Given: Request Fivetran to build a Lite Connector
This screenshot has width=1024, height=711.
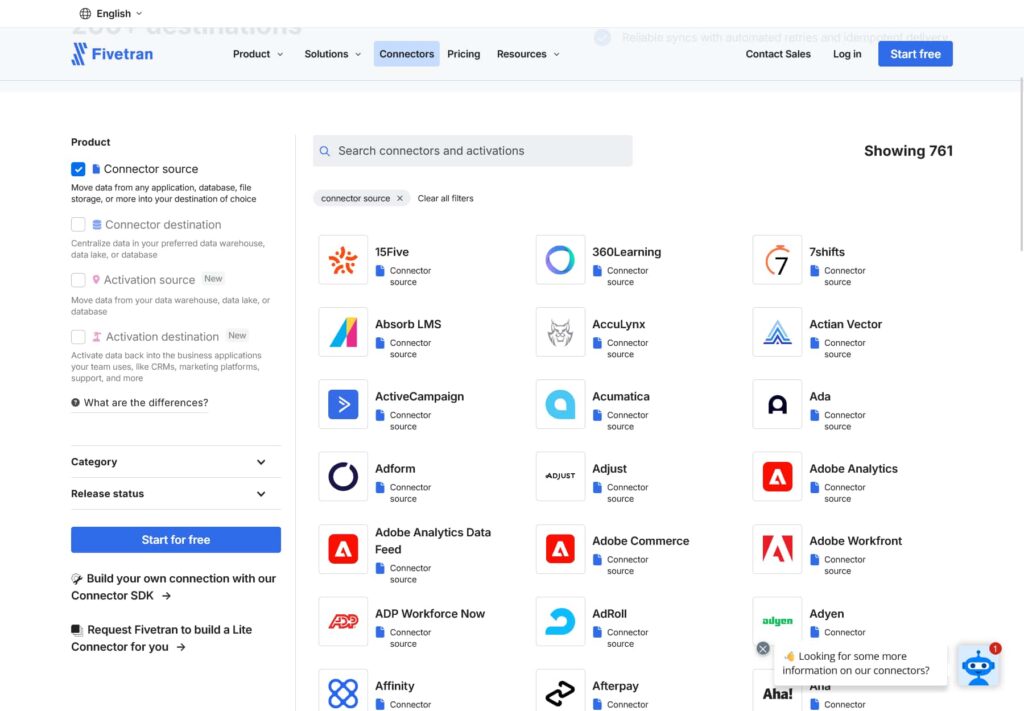Looking at the screenshot, I should (161, 639).
